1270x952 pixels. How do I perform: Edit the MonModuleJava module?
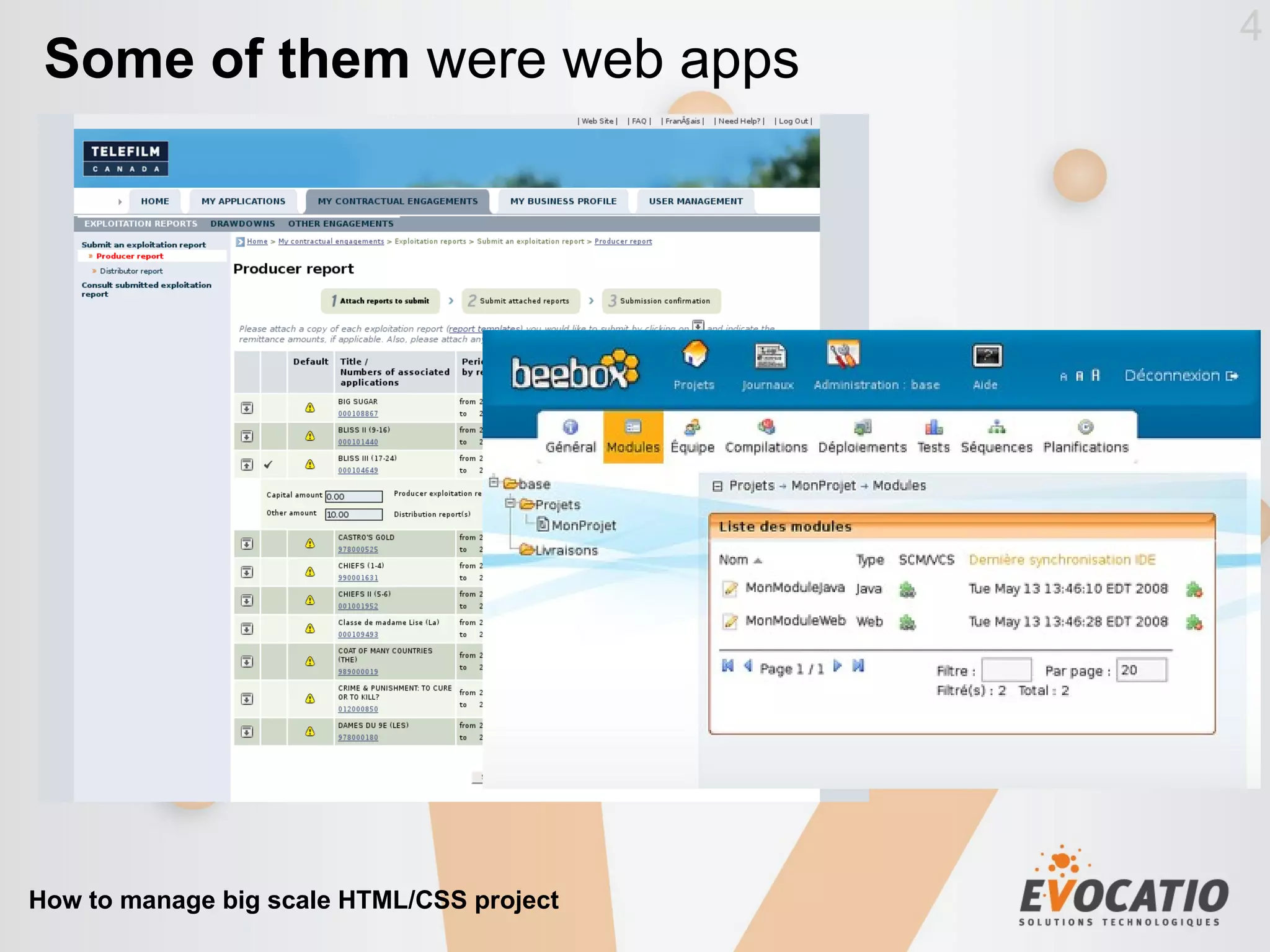pyautogui.click(x=730, y=588)
